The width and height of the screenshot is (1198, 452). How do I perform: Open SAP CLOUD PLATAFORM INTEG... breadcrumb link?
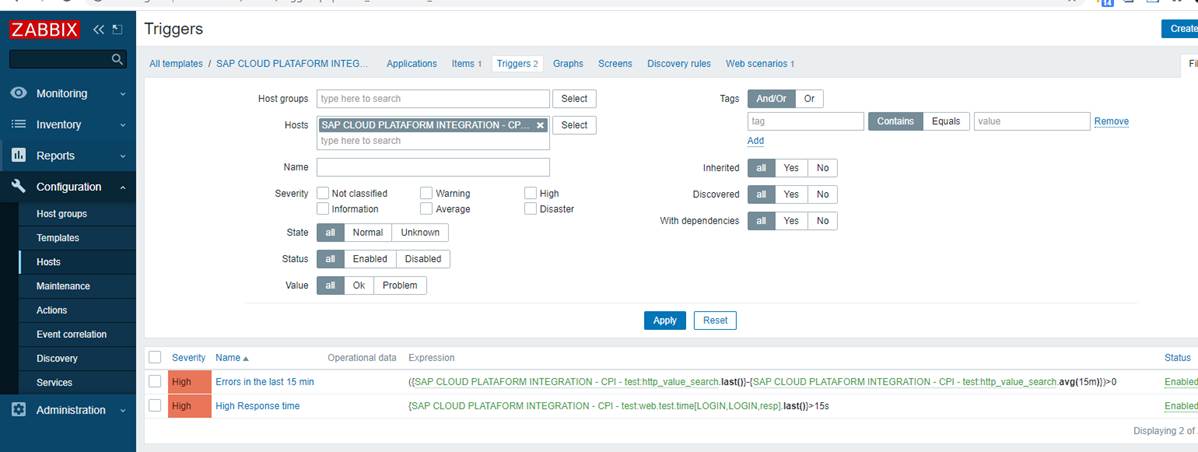(292, 64)
